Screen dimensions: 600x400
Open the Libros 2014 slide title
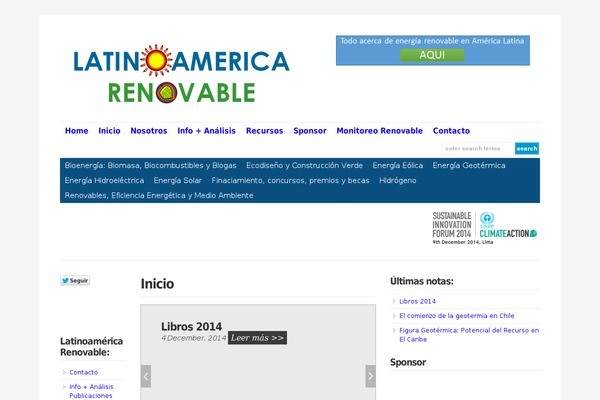191,327
